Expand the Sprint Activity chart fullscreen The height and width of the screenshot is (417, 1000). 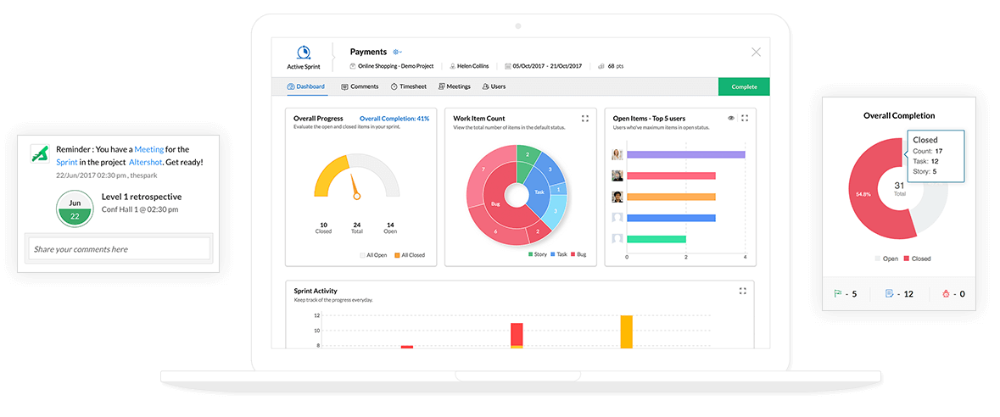743,291
